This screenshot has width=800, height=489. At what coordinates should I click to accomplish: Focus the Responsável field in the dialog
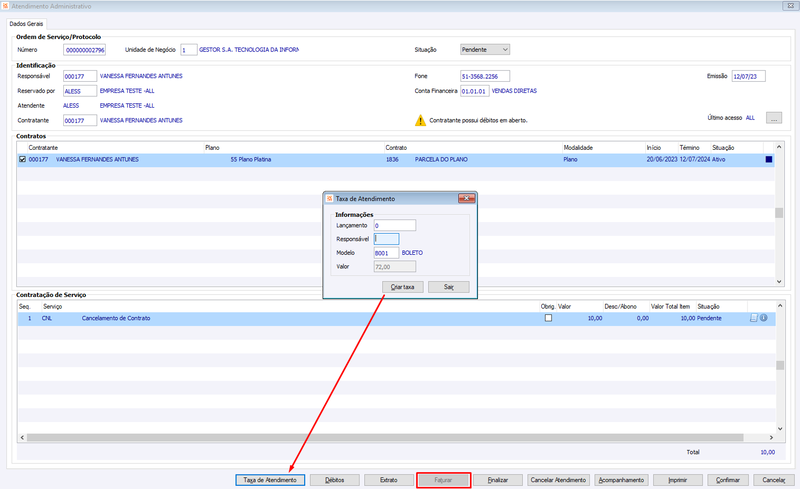[x=386, y=239]
